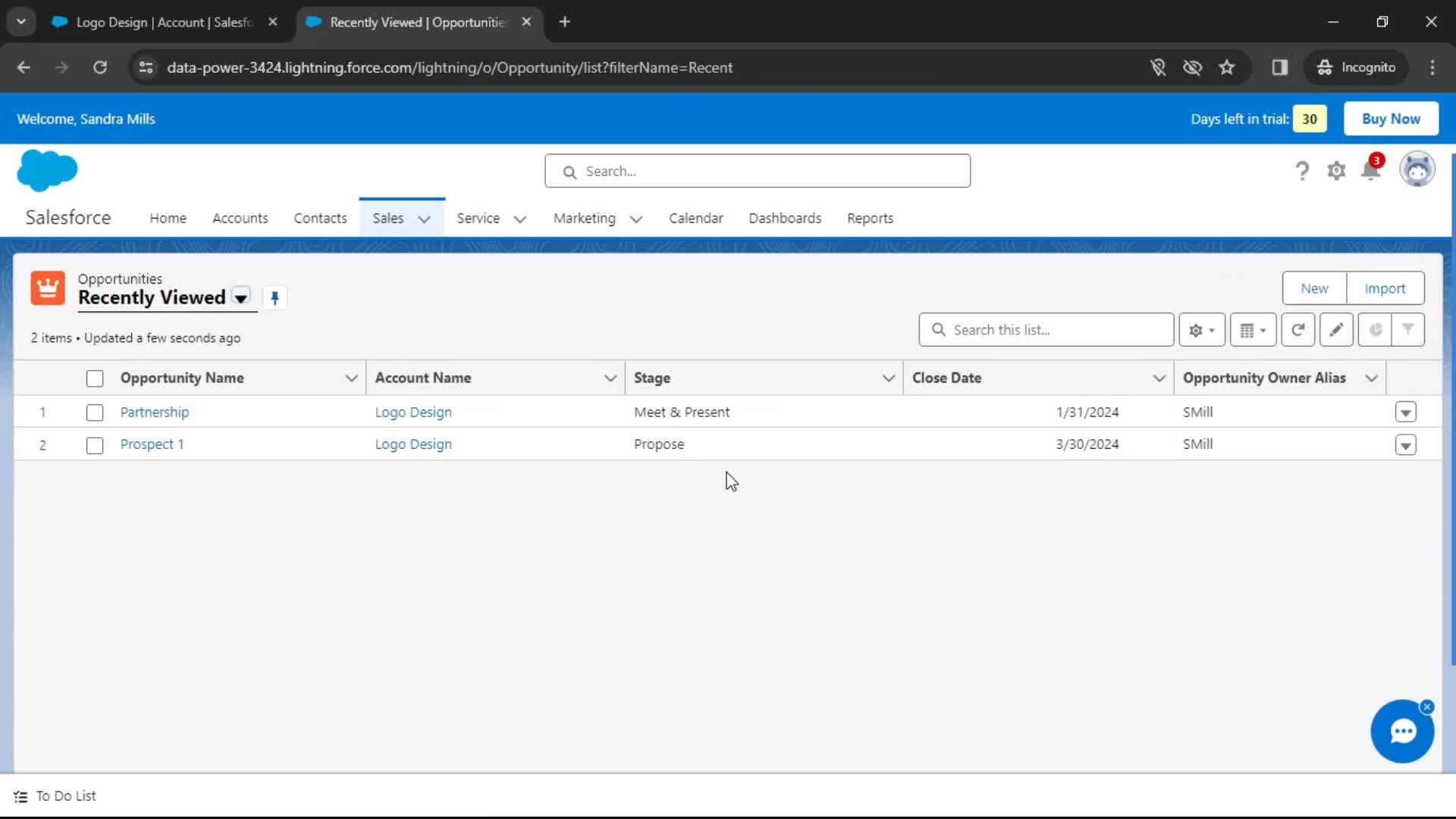
Task: Open the Partnership opportunity link
Action: tap(155, 413)
